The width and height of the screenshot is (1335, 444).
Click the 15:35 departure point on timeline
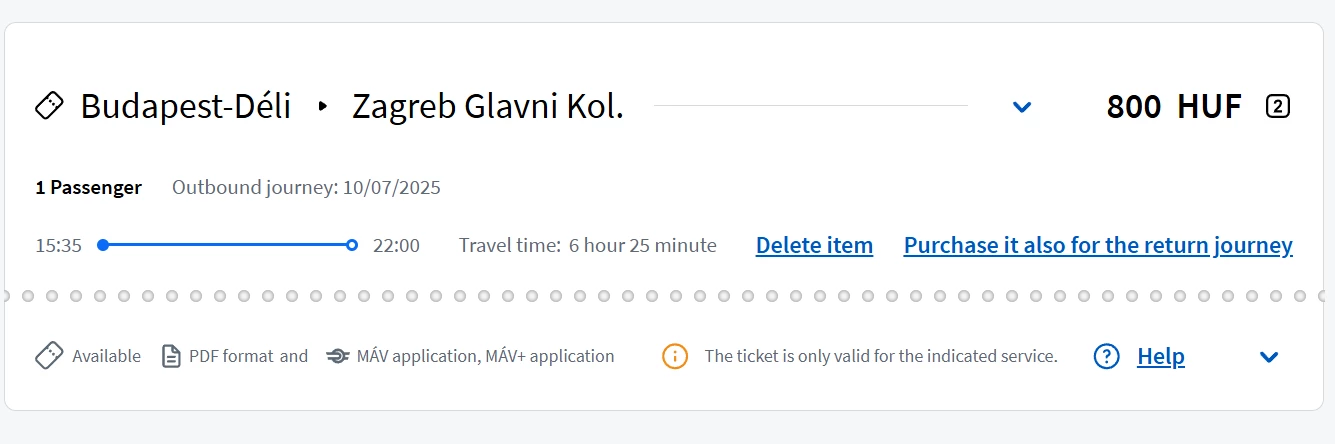coord(103,245)
